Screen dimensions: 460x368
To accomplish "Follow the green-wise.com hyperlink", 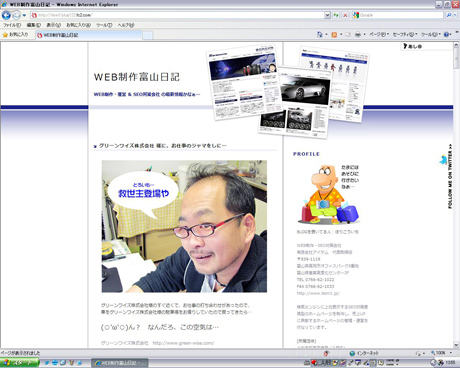I will pyautogui.click(x=183, y=343).
